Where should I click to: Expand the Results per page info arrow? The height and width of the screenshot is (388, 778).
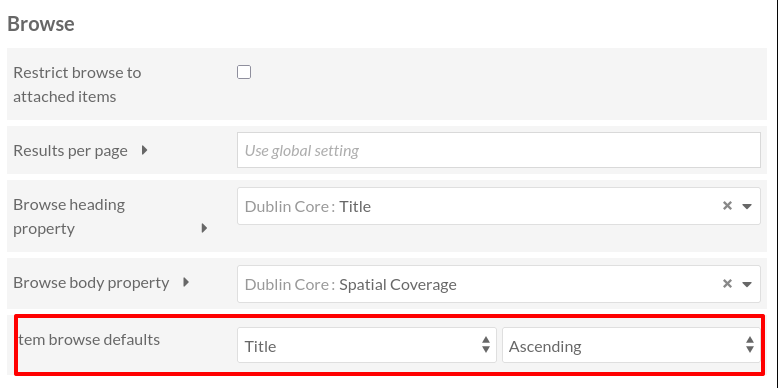(x=144, y=150)
